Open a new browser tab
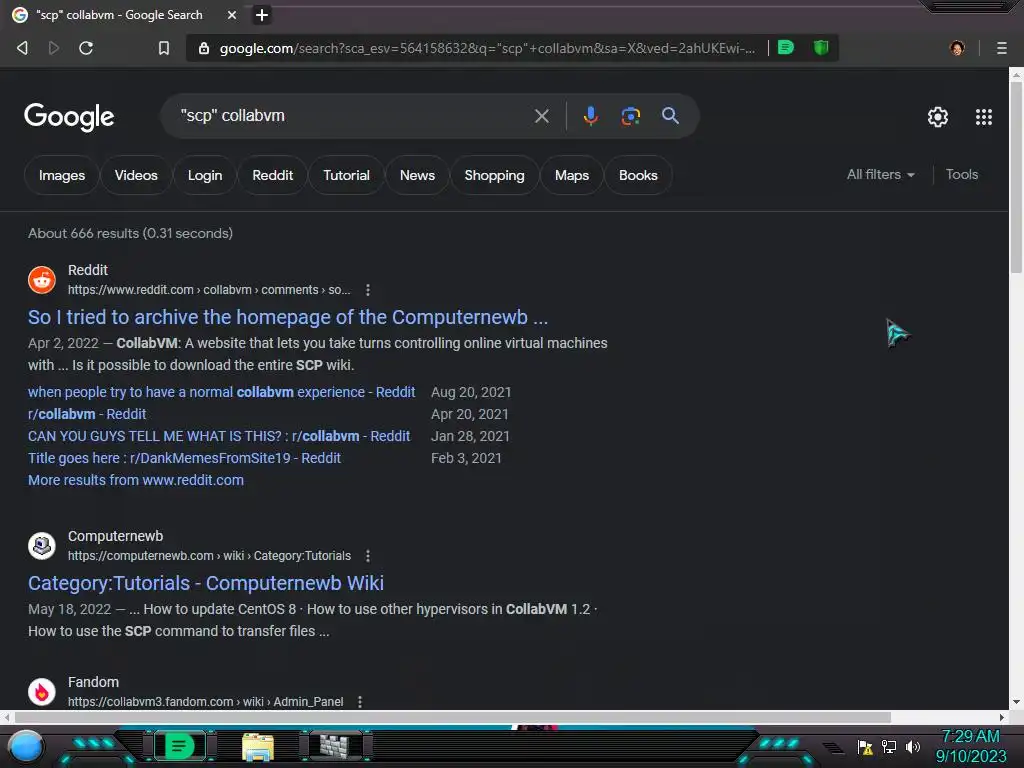 pos(262,15)
